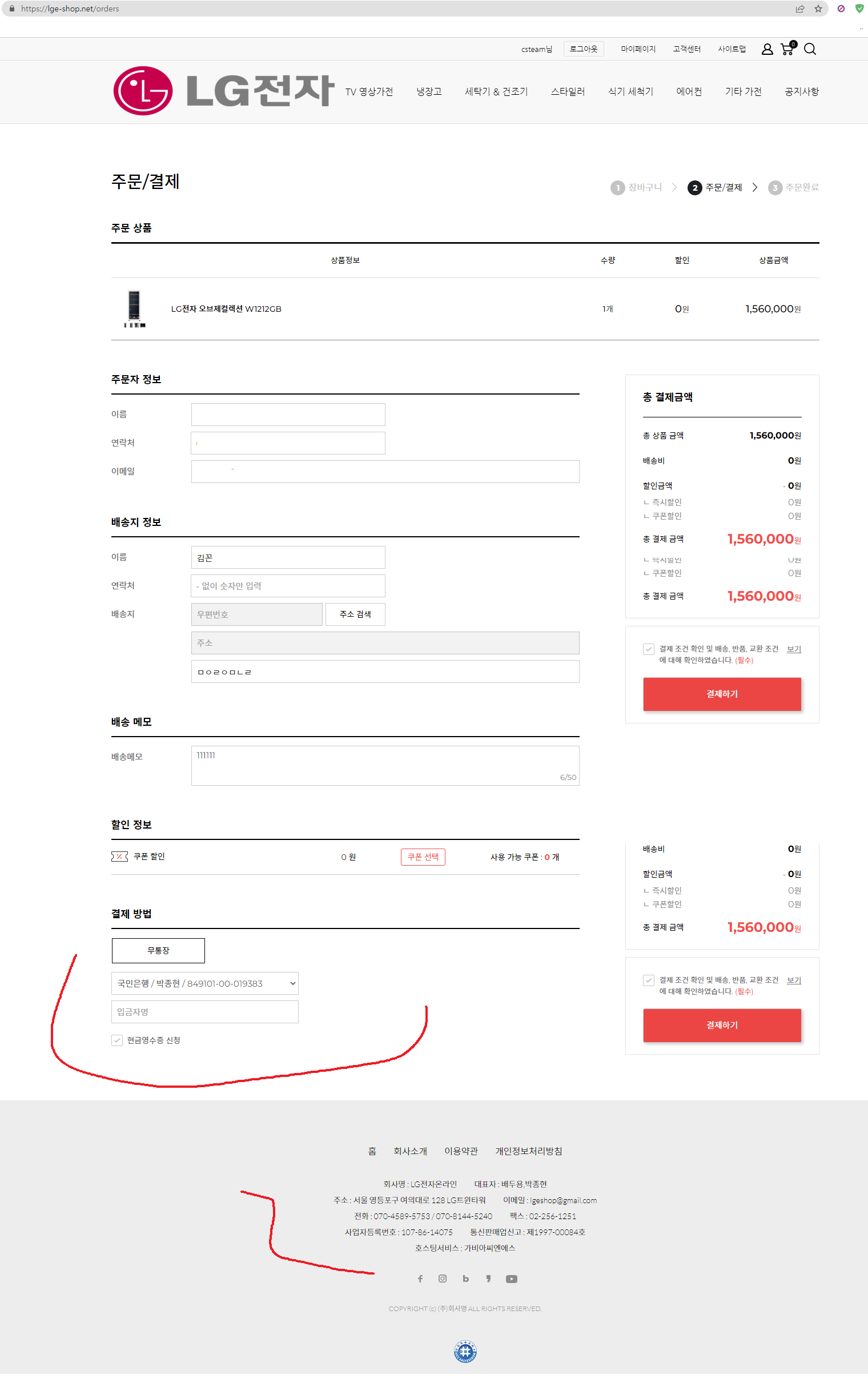Open 식기 세척기 menu
Image resolution: width=868 pixels, height=1399 pixels.
631,92
